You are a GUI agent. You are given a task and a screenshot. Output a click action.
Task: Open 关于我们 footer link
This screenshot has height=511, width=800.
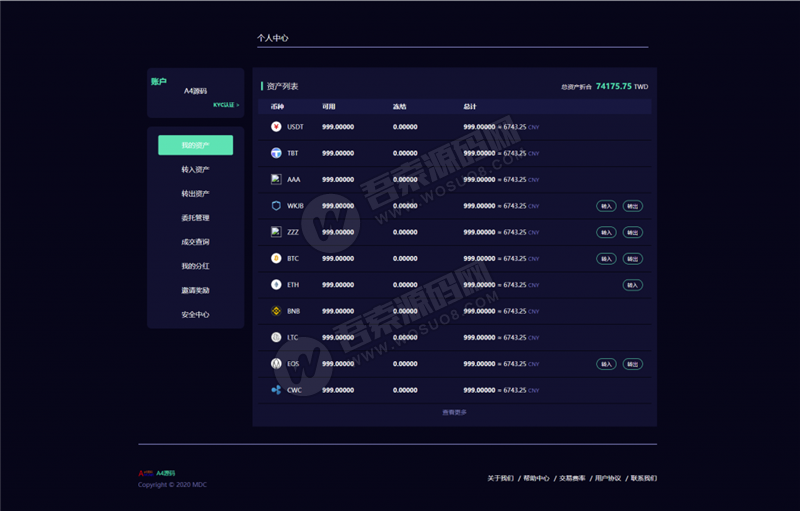501,478
